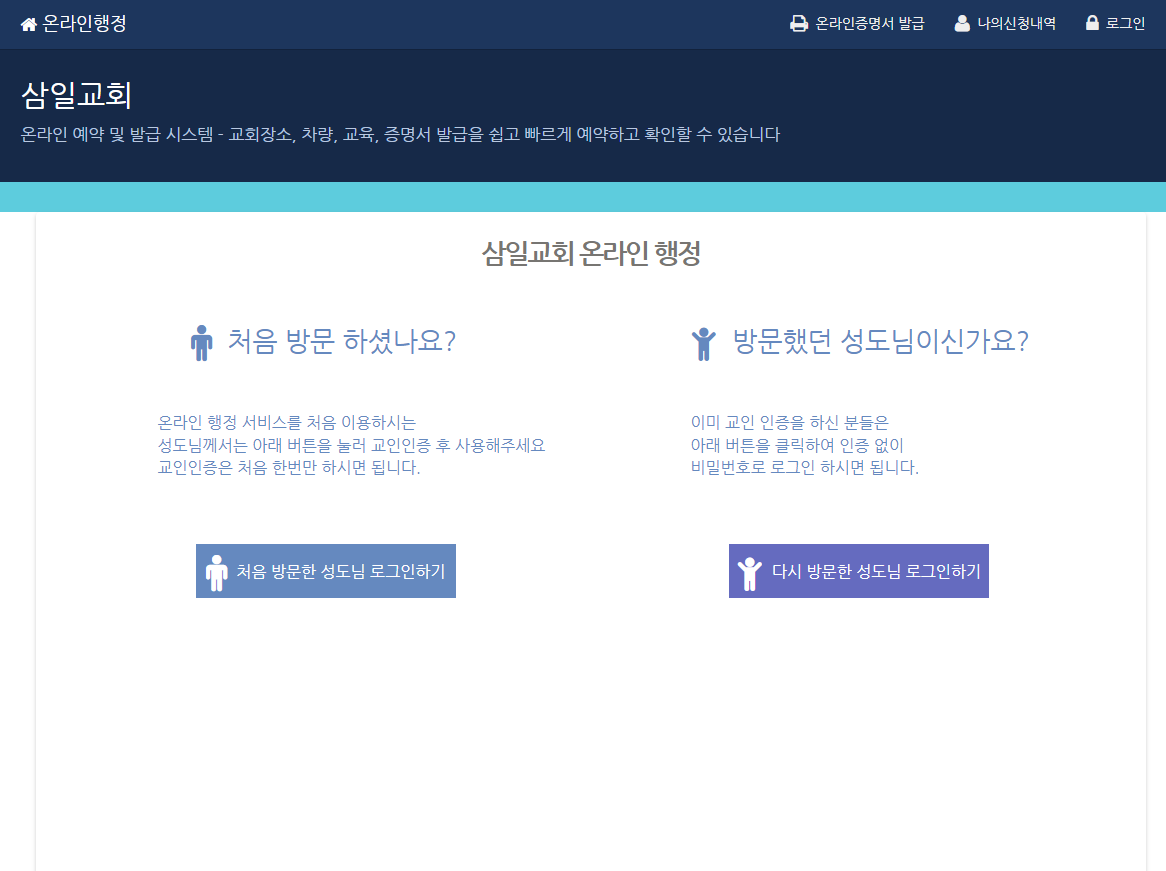Select 로그인 in the top navigation
This screenshot has width=1166, height=871.
click(x=1125, y=24)
